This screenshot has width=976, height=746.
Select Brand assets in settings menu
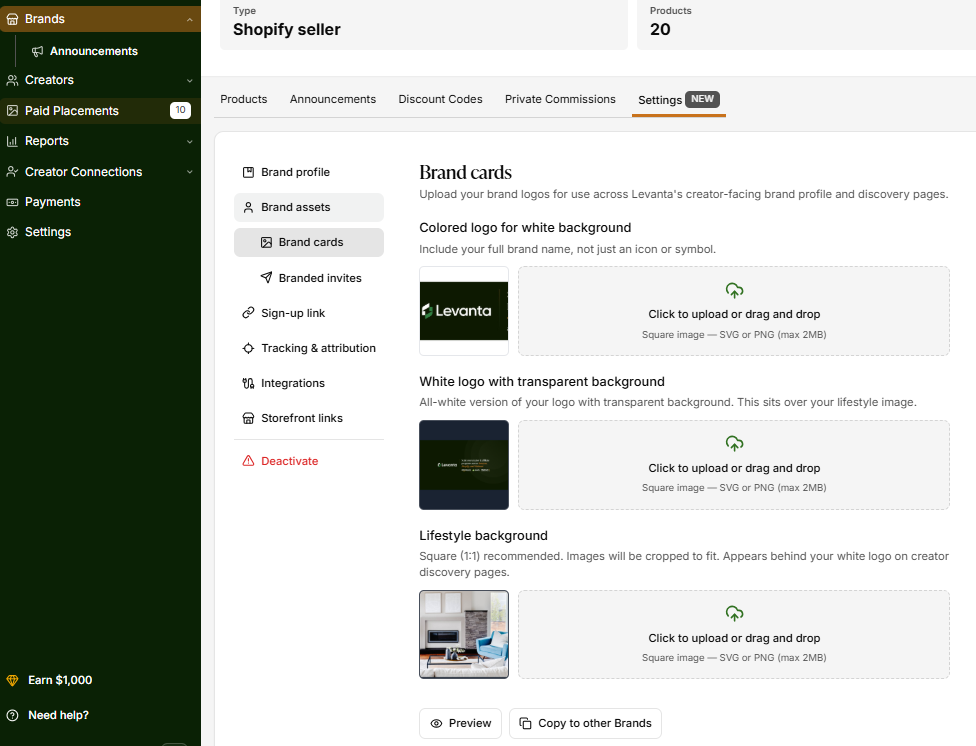309,207
